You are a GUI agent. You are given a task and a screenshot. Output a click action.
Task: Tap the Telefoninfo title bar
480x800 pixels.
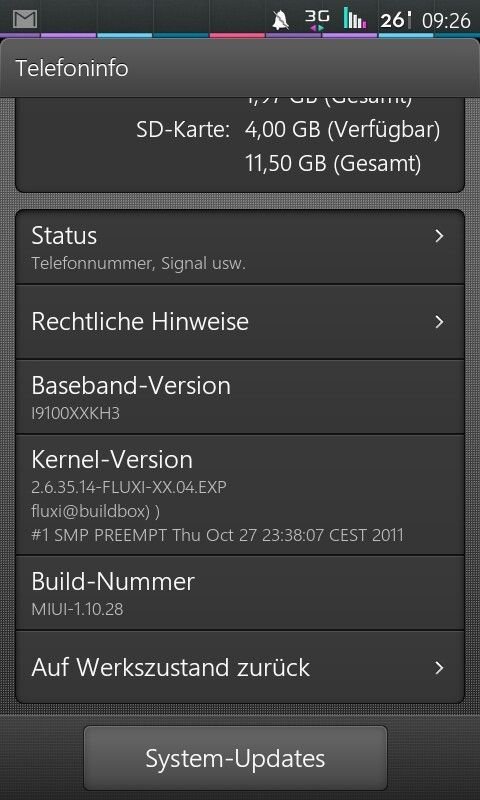tap(240, 68)
